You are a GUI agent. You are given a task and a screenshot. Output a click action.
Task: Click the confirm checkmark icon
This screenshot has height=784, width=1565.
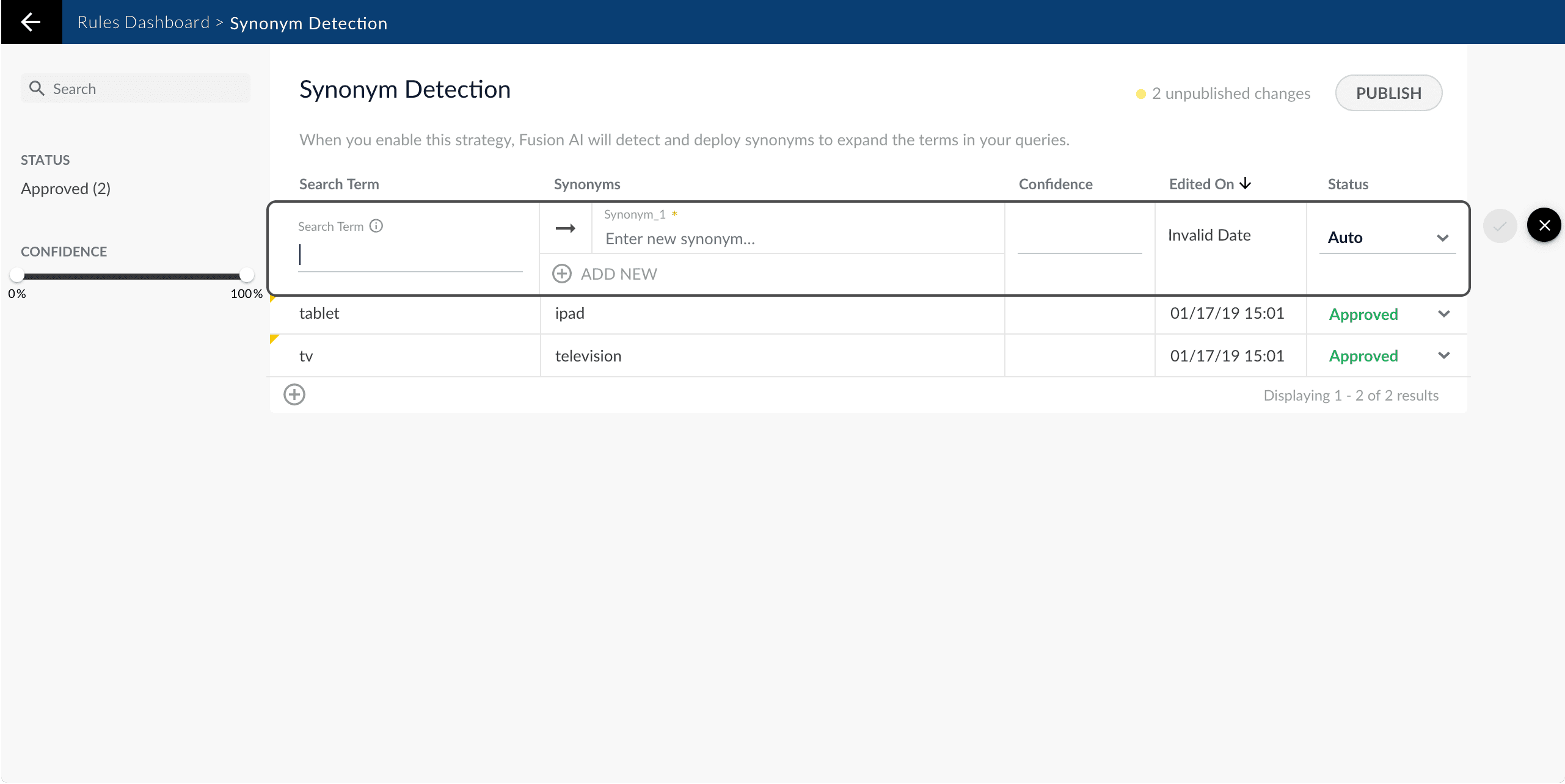click(1500, 226)
